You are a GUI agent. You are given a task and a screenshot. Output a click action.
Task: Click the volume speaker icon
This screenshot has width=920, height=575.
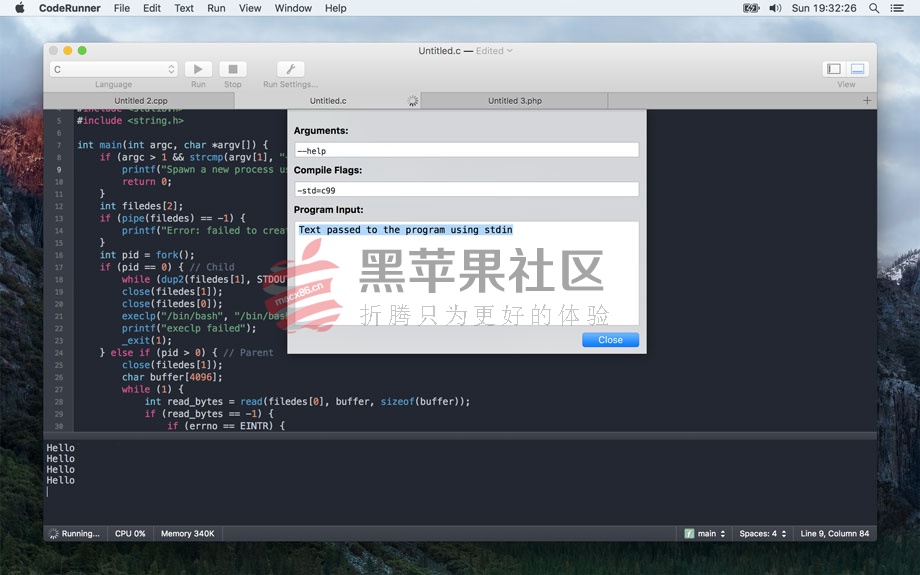775,8
